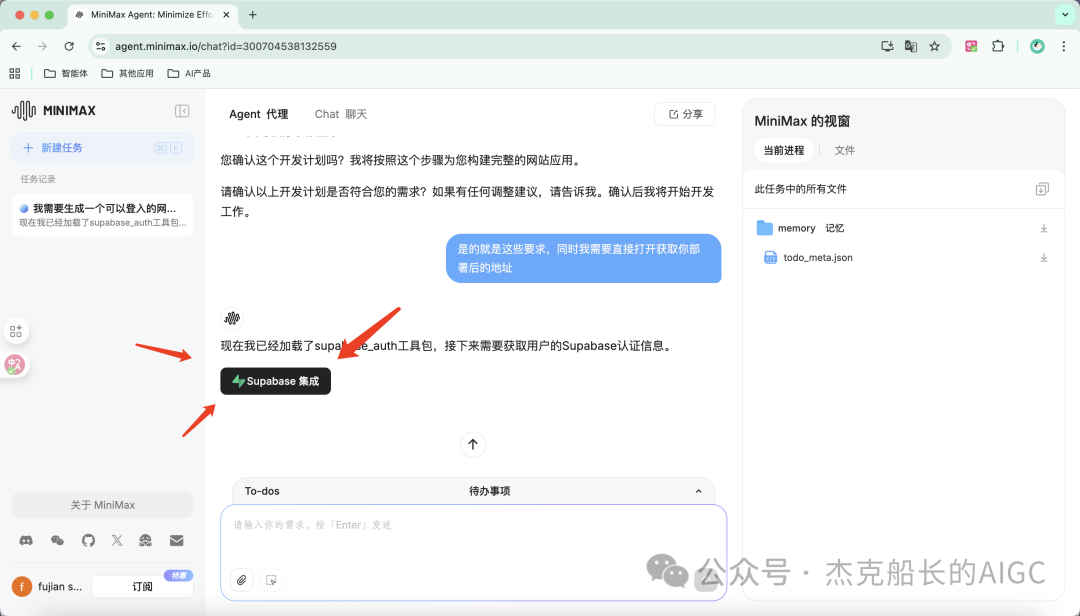This screenshot has width=1080, height=616.
Task: Open todo_meta.json file
Action: (809, 258)
